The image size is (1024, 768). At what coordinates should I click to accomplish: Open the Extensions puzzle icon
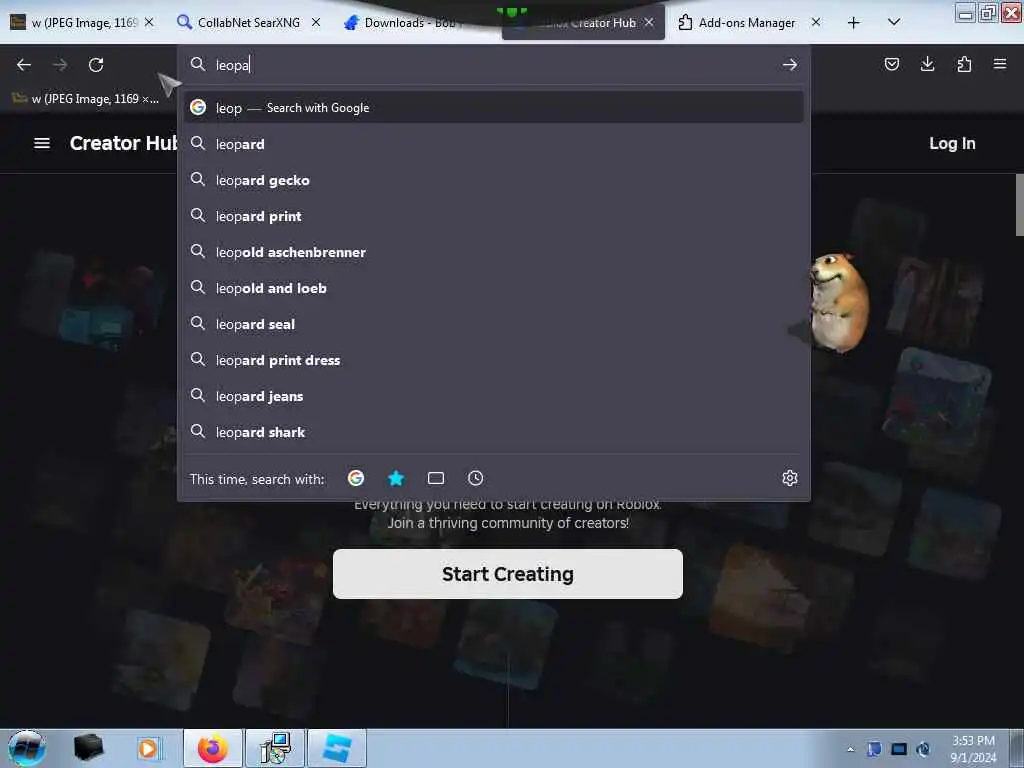click(964, 64)
